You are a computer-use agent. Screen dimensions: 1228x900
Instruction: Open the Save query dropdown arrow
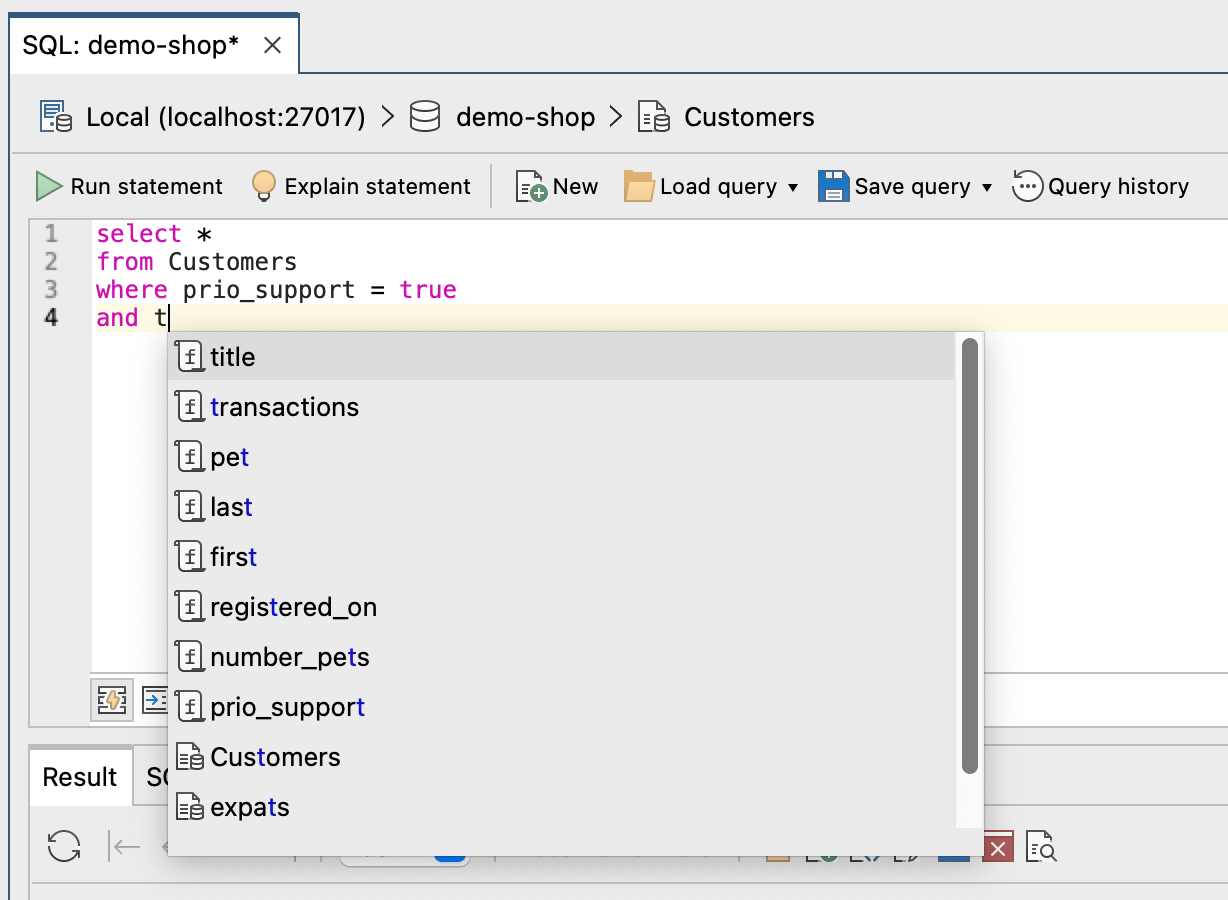tap(987, 188)
